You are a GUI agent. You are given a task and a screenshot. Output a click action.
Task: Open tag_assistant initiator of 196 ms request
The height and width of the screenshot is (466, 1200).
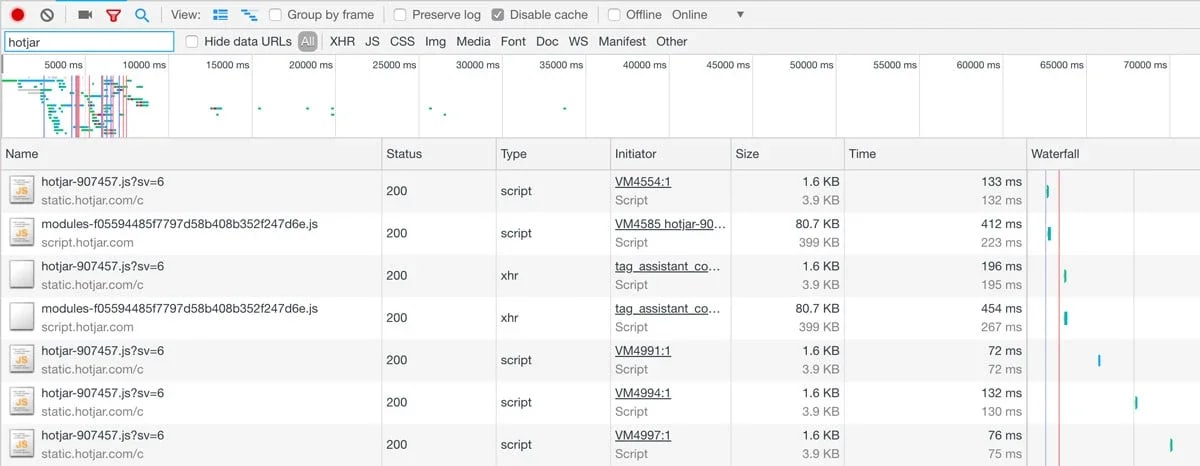click(x=667, y=267)
